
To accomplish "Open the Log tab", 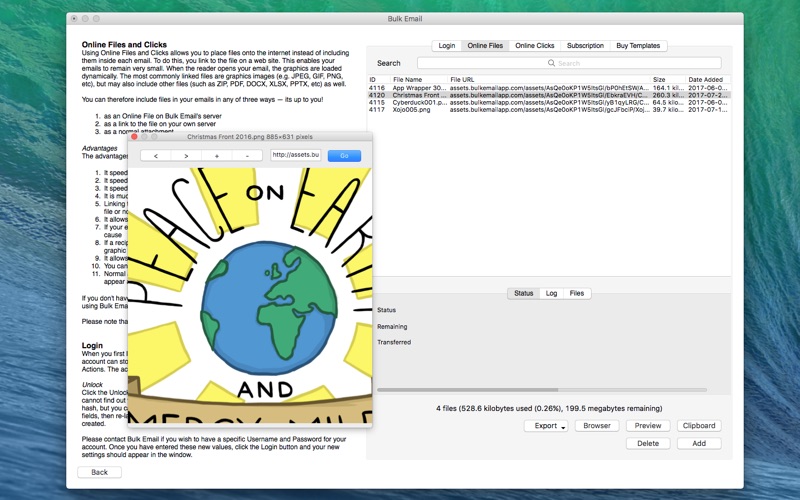I will 552,293.
